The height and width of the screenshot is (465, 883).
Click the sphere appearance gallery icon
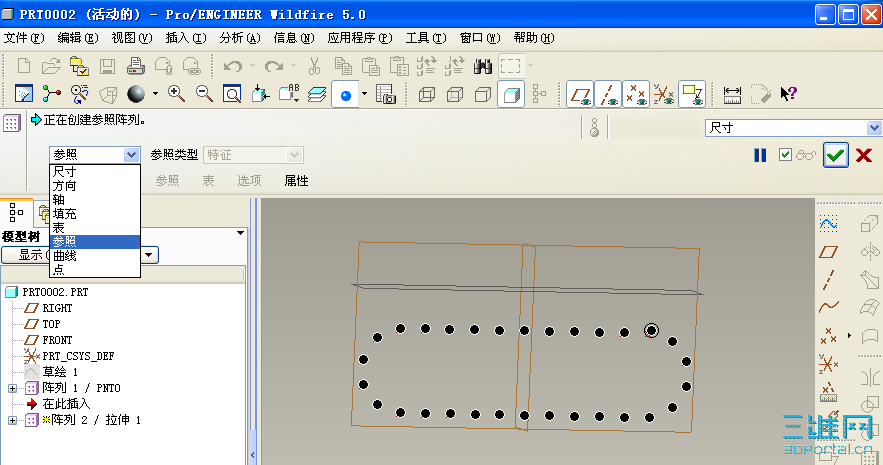[x=136, y=94]
